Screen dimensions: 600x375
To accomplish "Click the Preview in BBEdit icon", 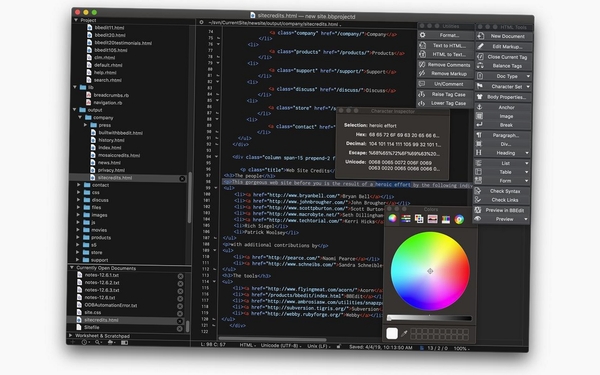I will click(478, 210).
